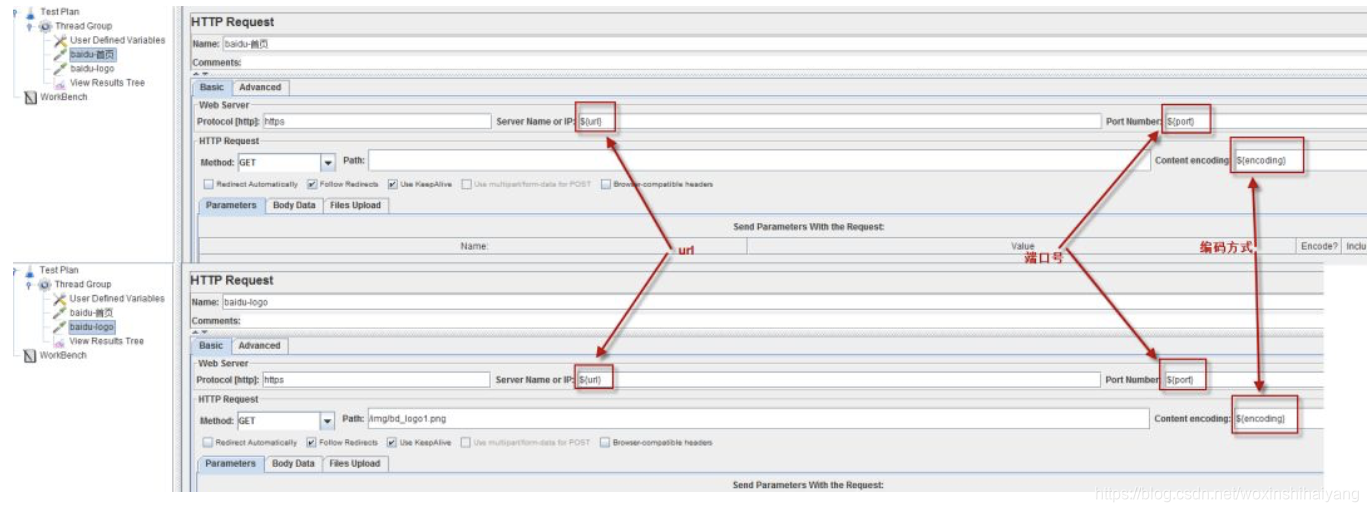Screen dimensions: 1368x512
Task: Click Server Name or IP field in baidu-logo request
Action: click(x=839, y=380)
